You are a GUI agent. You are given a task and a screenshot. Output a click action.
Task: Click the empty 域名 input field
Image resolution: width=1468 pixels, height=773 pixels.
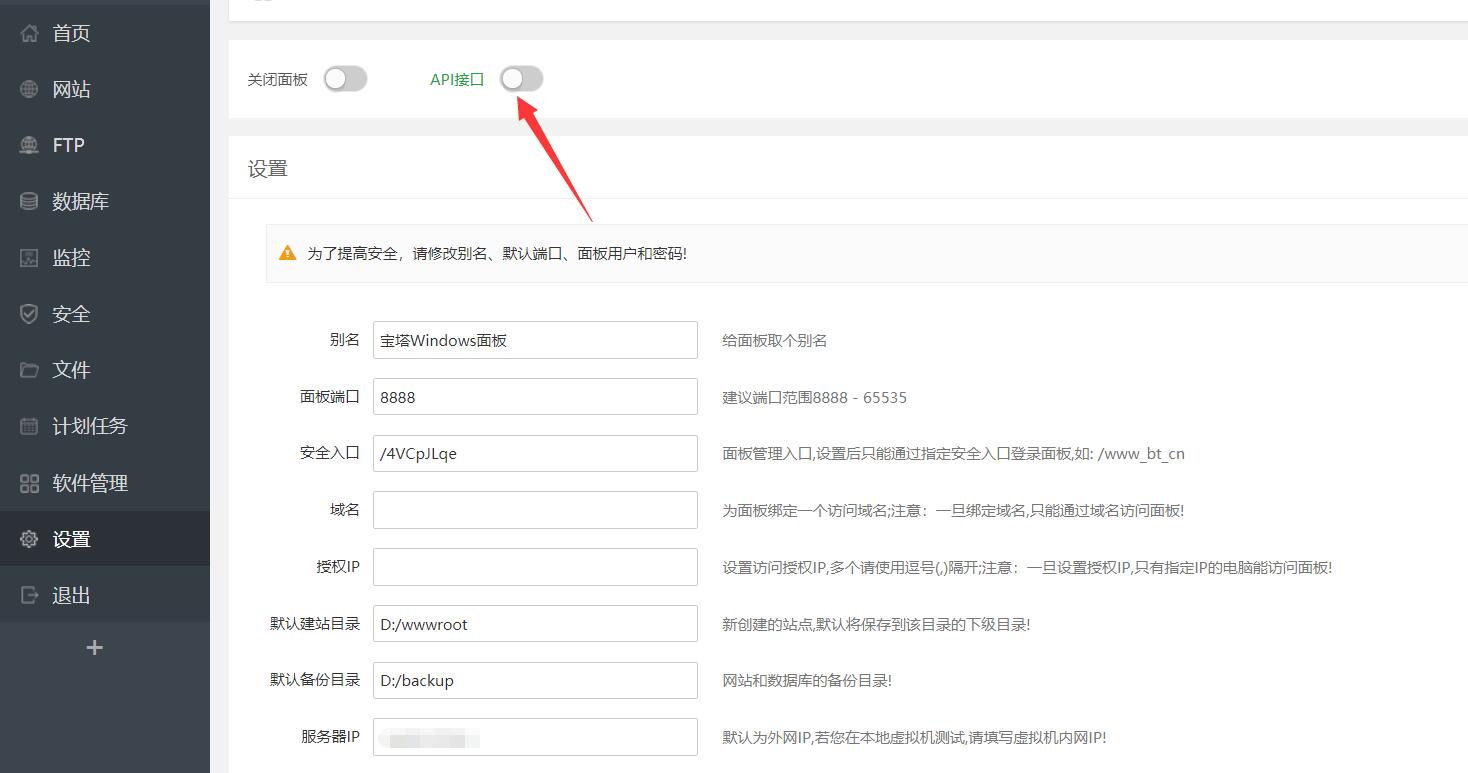[535, 510]
